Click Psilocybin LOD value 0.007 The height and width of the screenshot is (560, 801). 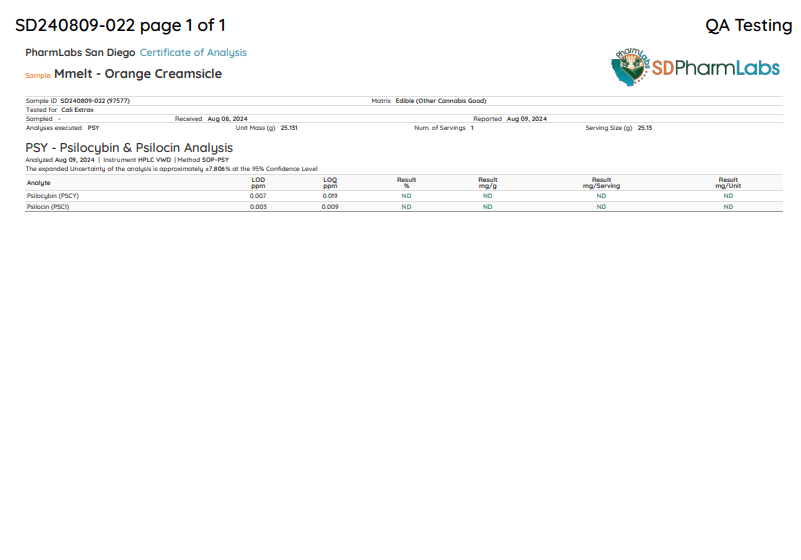(258, 196)
